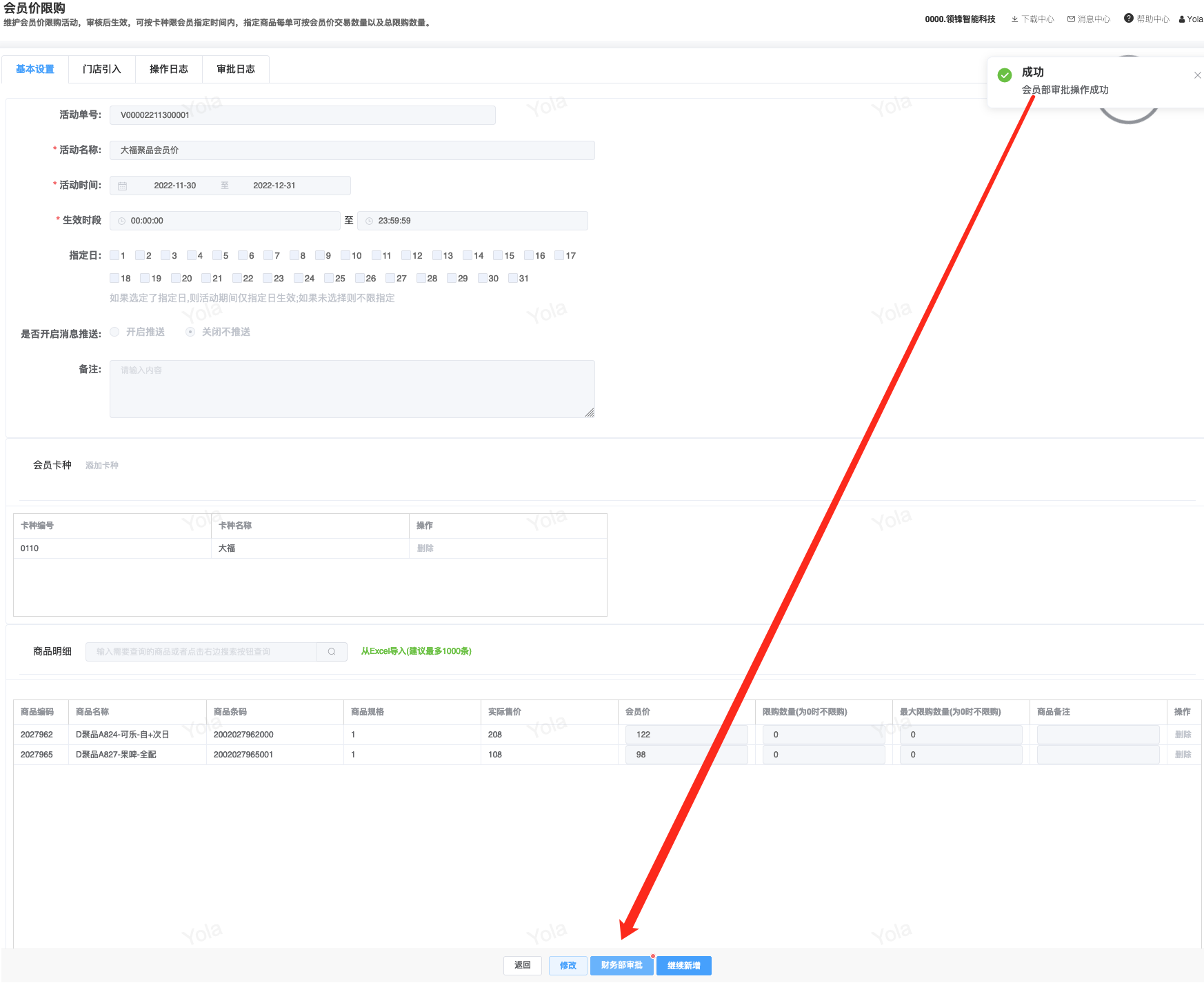This screenshot has height=983, width=1204.
Task: Select 关闭不推送 radio option
Action: click(190, 332)
